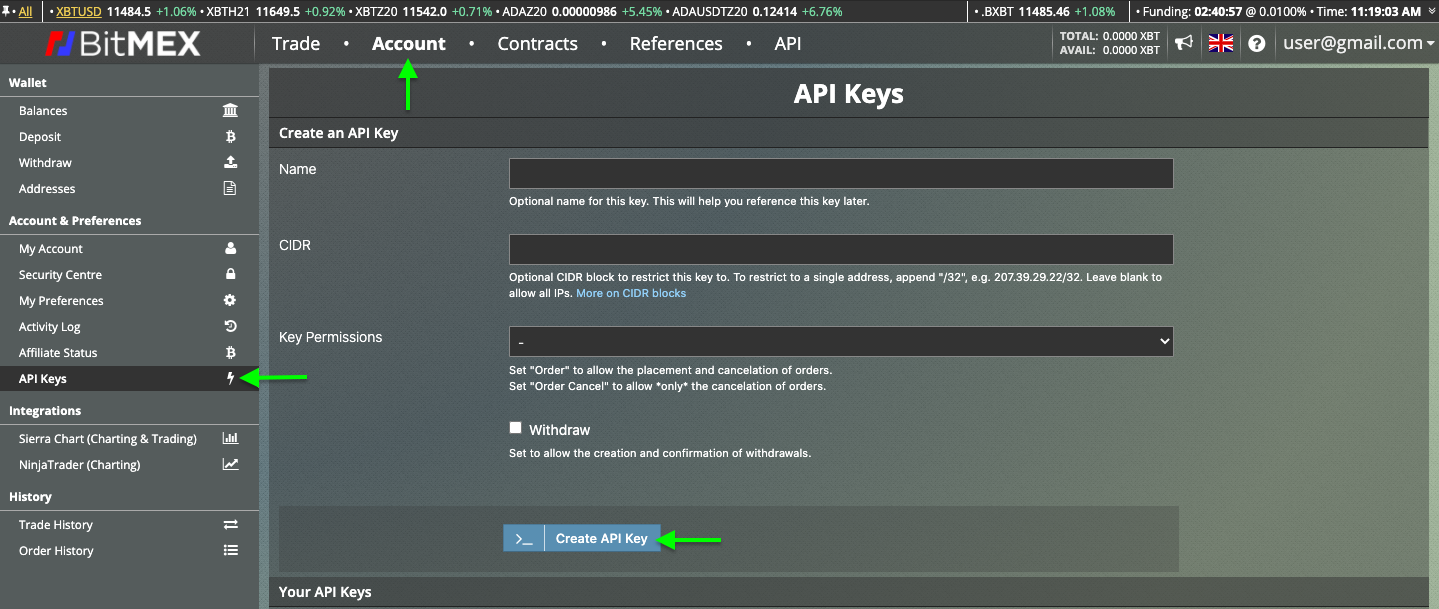
Task: Focus the Name input field
Action: click(x=841, y=173)
